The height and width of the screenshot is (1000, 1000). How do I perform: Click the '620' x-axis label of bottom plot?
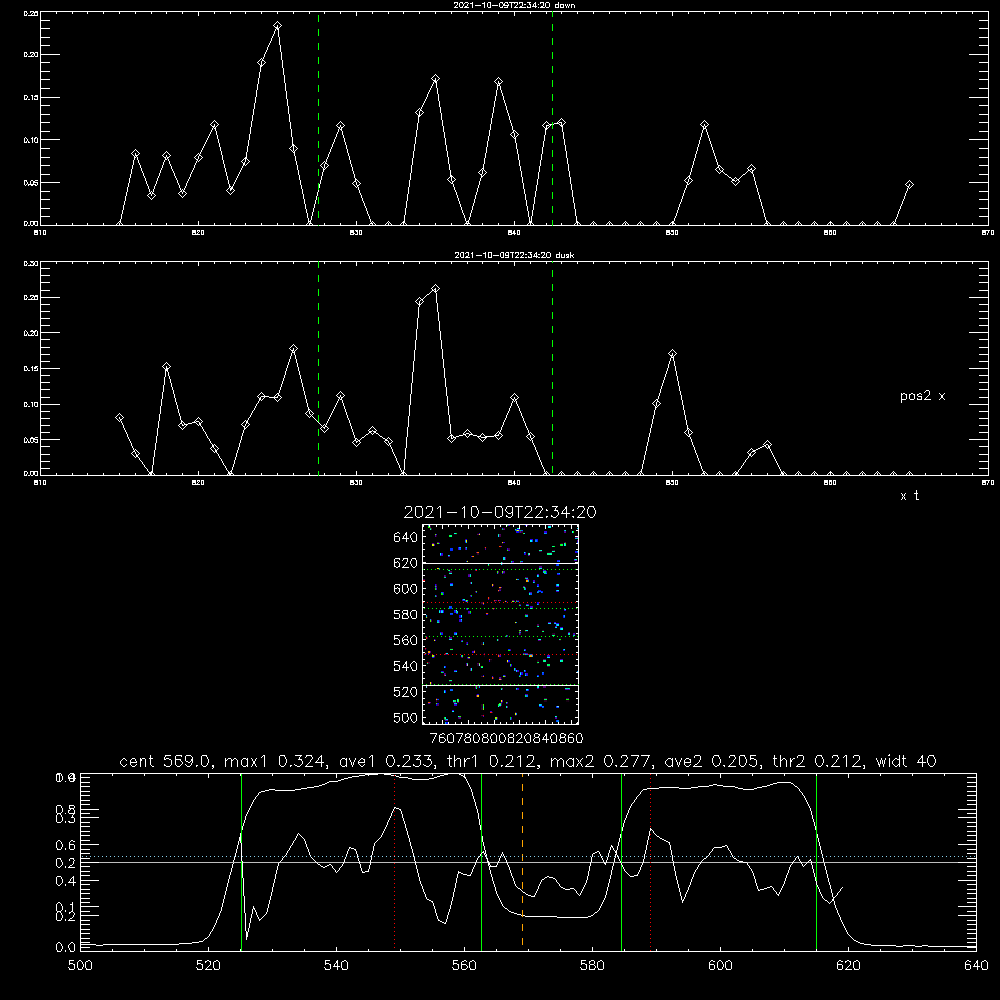coord(848,966)
